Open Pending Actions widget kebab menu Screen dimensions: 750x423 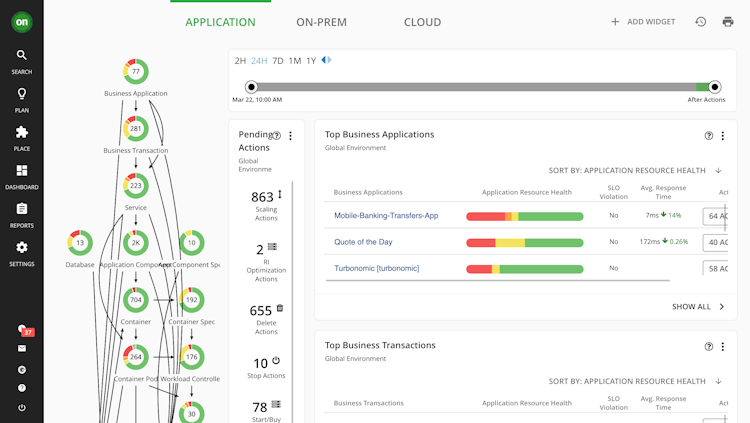pyautogui.click(x=290, y=136)
